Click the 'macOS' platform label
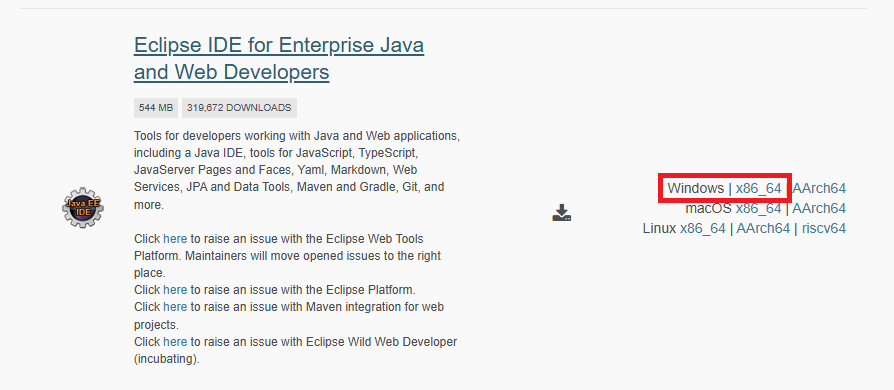This screenshot has height=390, width=894. pos(708,208)
